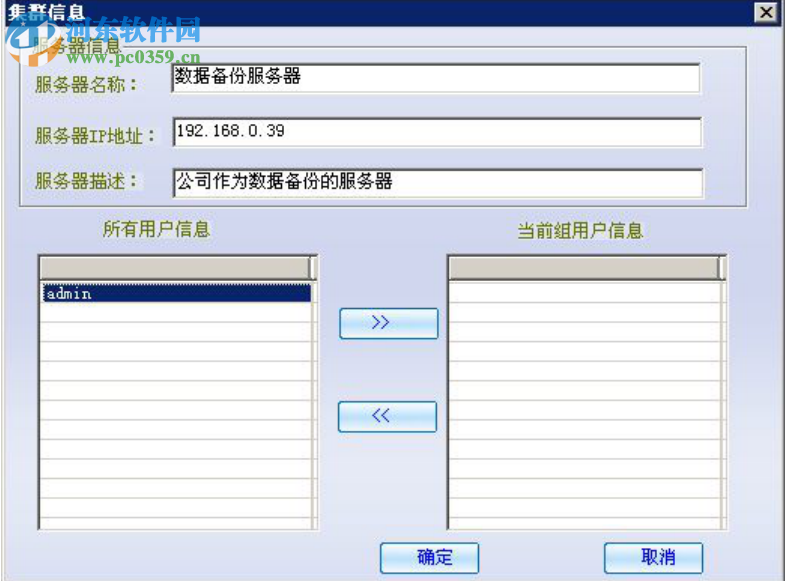Click the 服务器IP地址 input field

[x=437, y=132]
